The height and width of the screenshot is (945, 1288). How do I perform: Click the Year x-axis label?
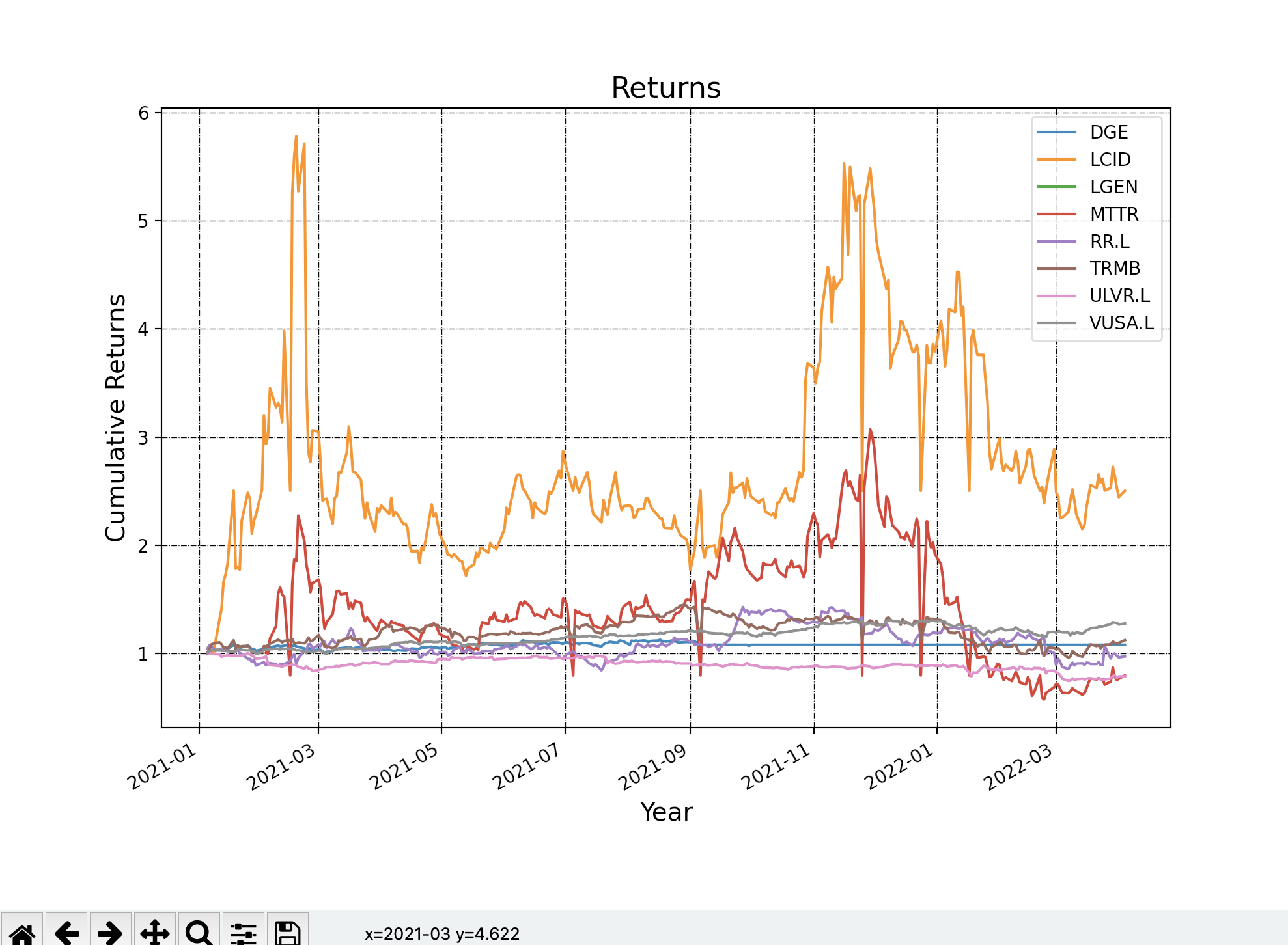666,812
